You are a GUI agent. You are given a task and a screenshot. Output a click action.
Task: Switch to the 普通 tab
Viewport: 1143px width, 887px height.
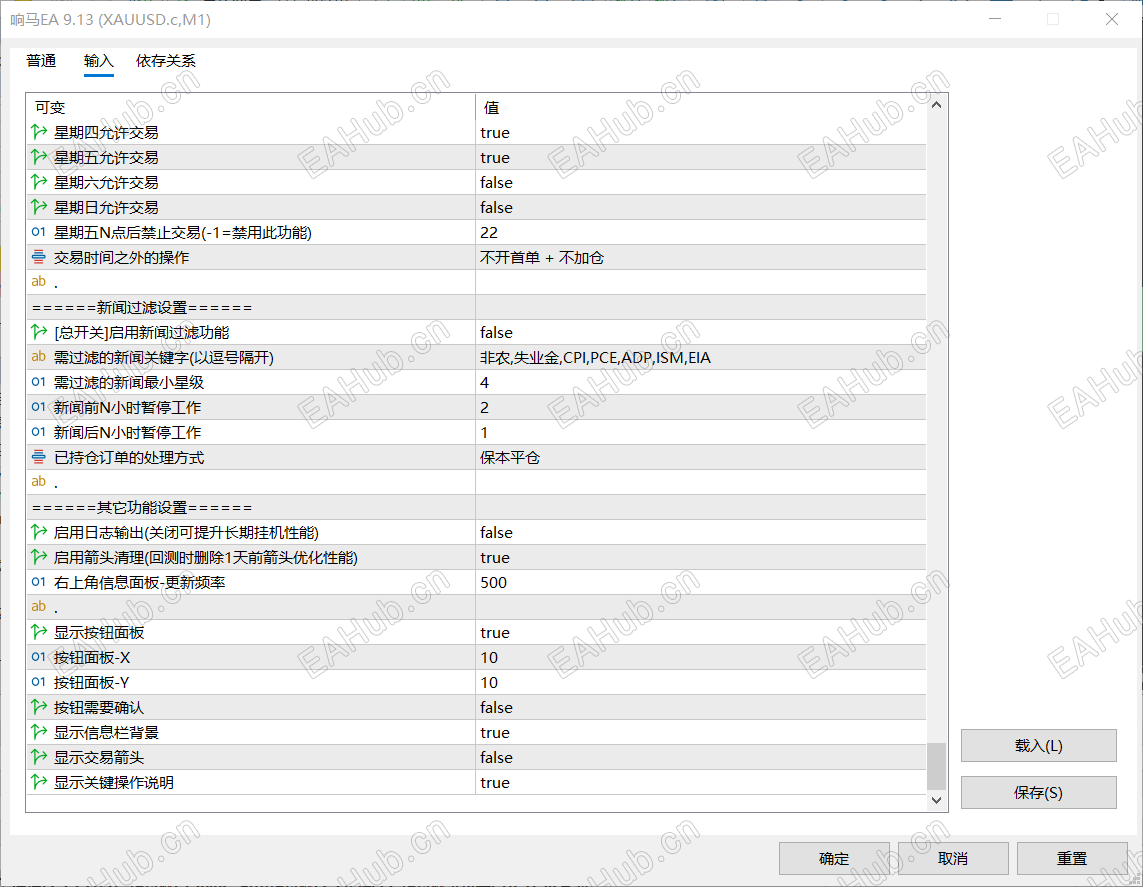click(x=41, y=60)
